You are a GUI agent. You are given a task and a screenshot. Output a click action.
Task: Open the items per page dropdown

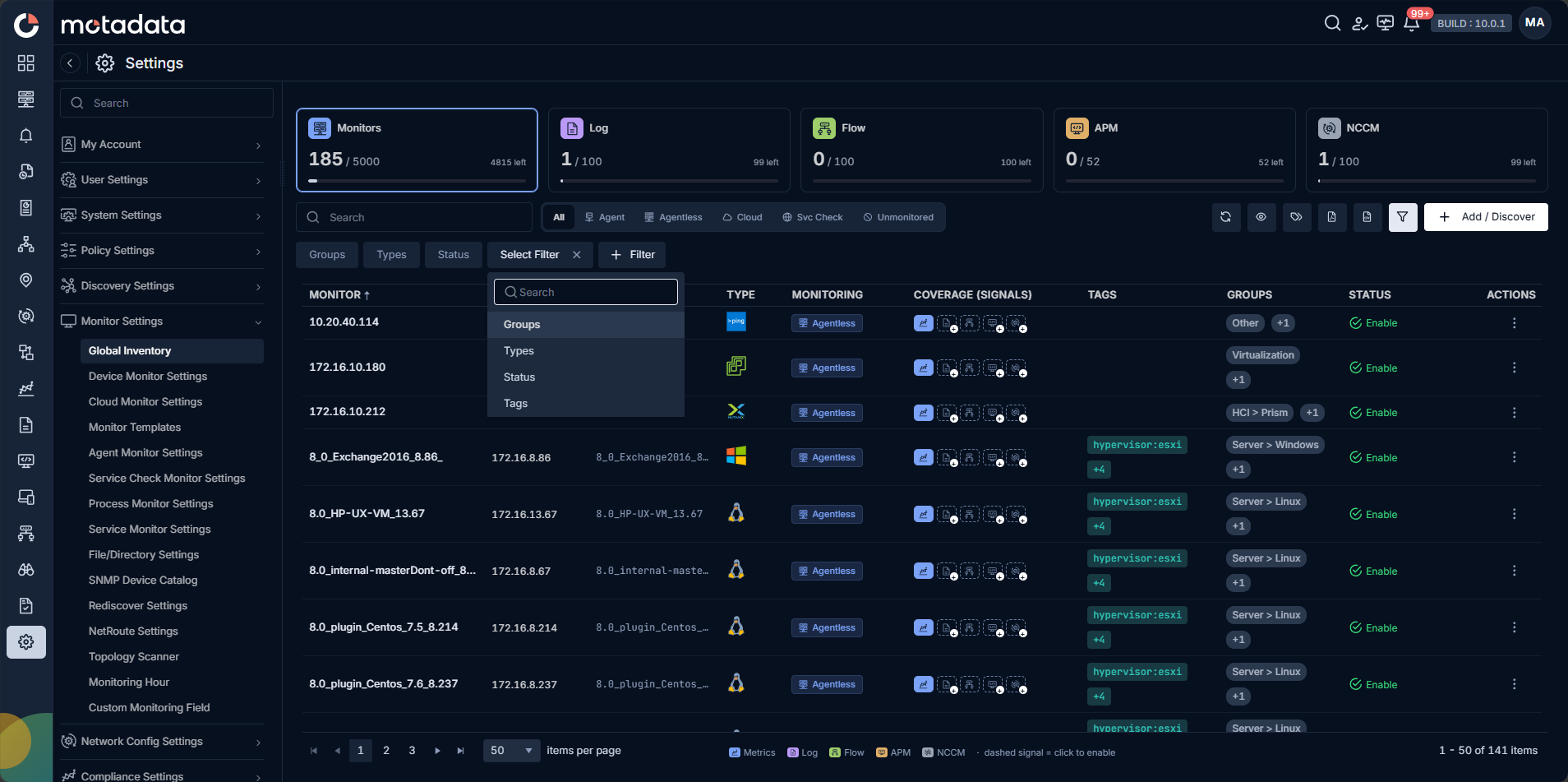pyautogui.click(x=511, y=751)
